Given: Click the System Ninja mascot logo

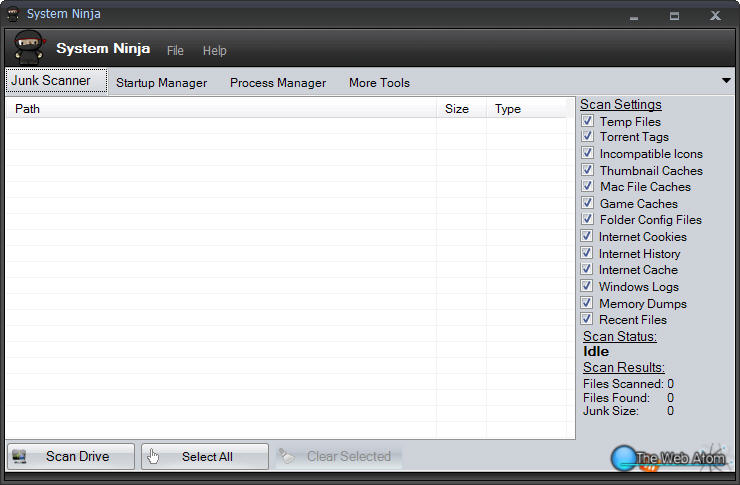Looking at the screenshot, I should click(x=29, y=48).
